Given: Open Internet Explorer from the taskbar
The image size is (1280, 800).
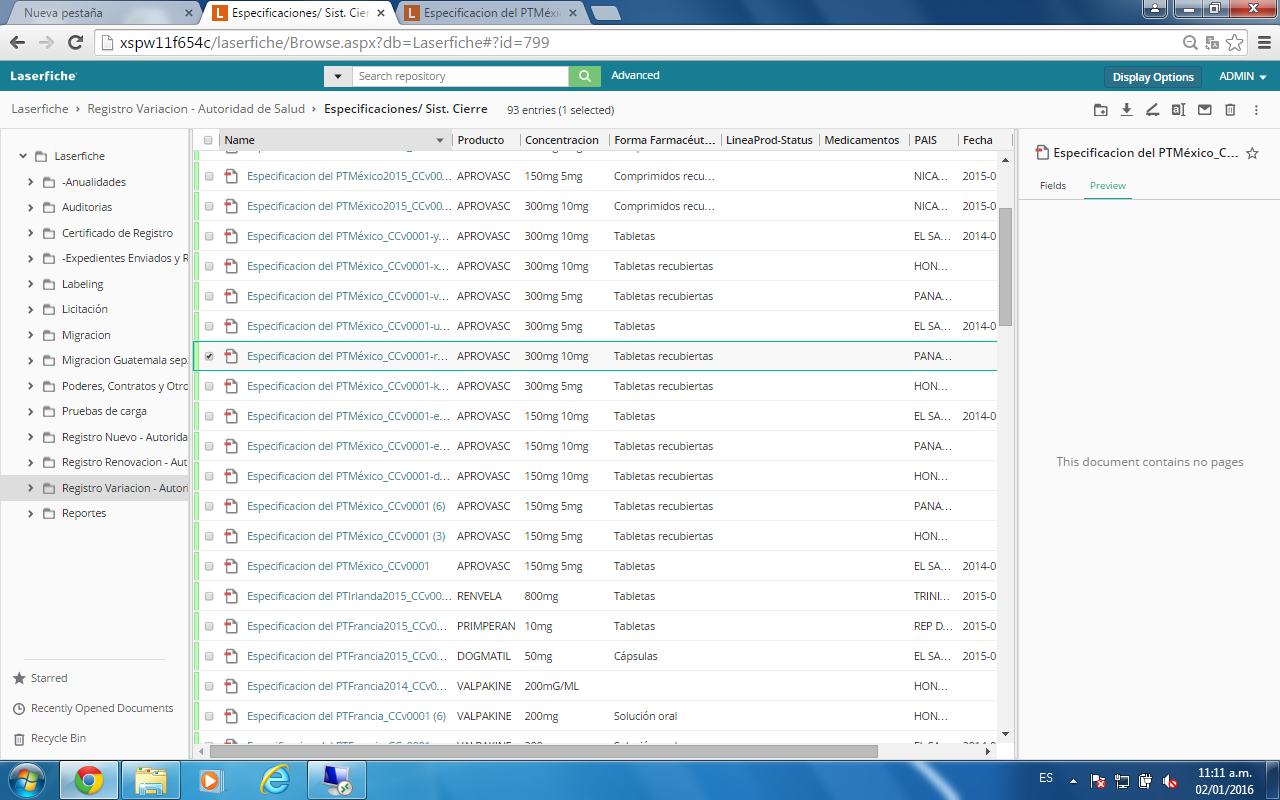Looking at the screenshot, I should pyautogui.click(x=275, y=780).
